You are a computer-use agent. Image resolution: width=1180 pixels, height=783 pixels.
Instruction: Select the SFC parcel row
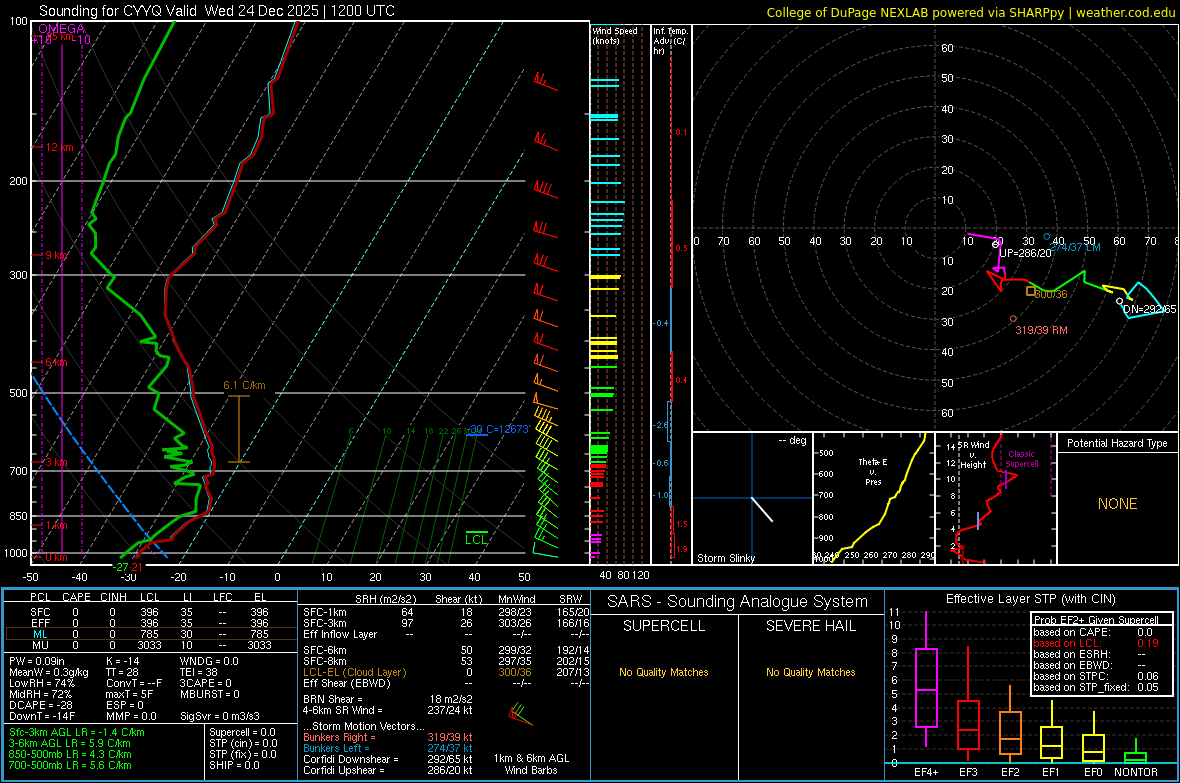click(x=149, y=613)
